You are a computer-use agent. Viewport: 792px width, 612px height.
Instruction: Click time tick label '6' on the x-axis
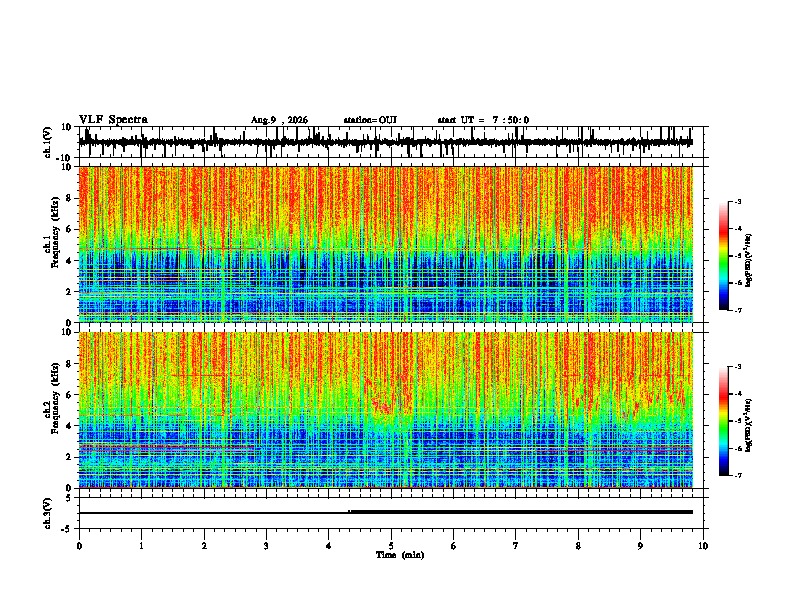click(x=454, y=546)
